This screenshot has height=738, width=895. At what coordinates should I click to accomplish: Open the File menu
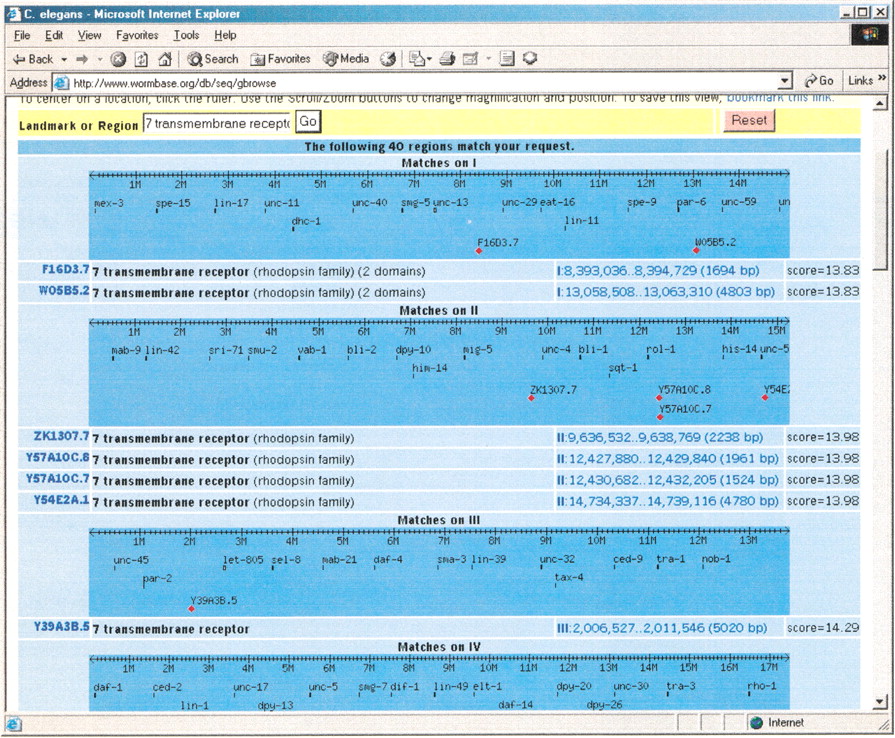tap(22, 35)
